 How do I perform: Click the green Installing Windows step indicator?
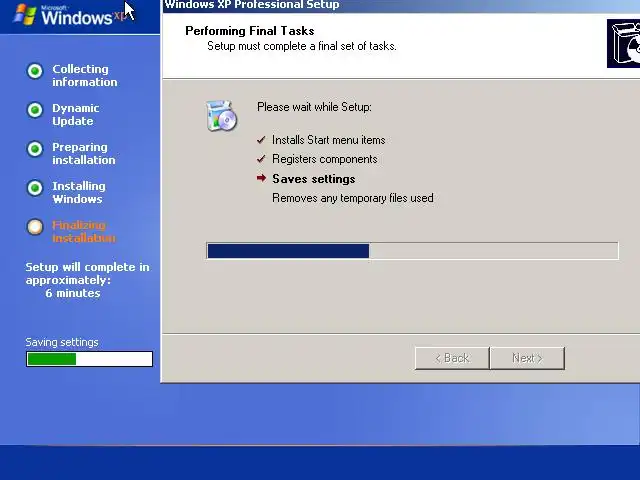click(x=35, y=188)
